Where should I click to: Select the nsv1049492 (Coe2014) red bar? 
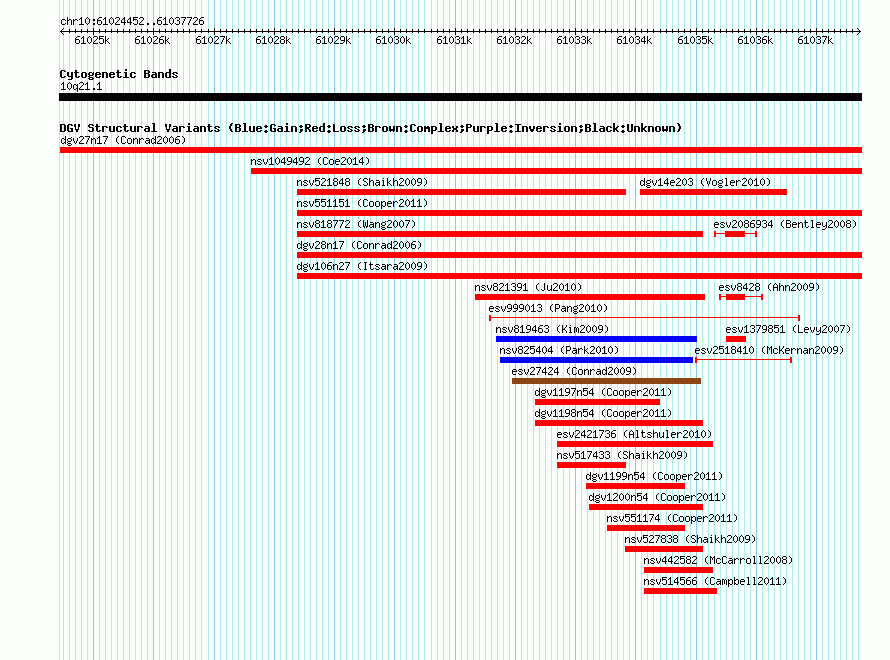click(556, 171)
